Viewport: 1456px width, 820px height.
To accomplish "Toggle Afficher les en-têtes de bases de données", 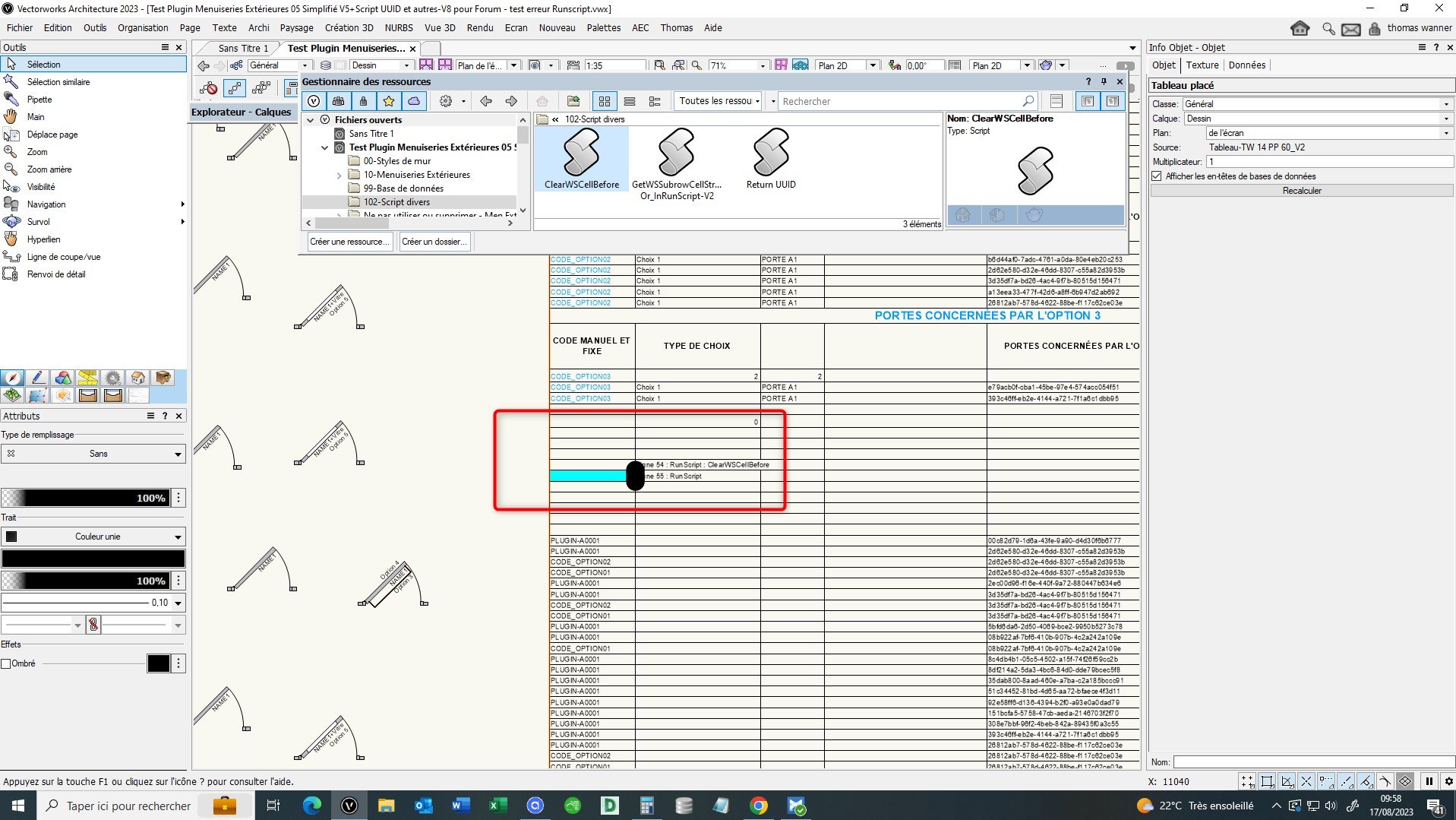I will click(x=1157, y=176).
